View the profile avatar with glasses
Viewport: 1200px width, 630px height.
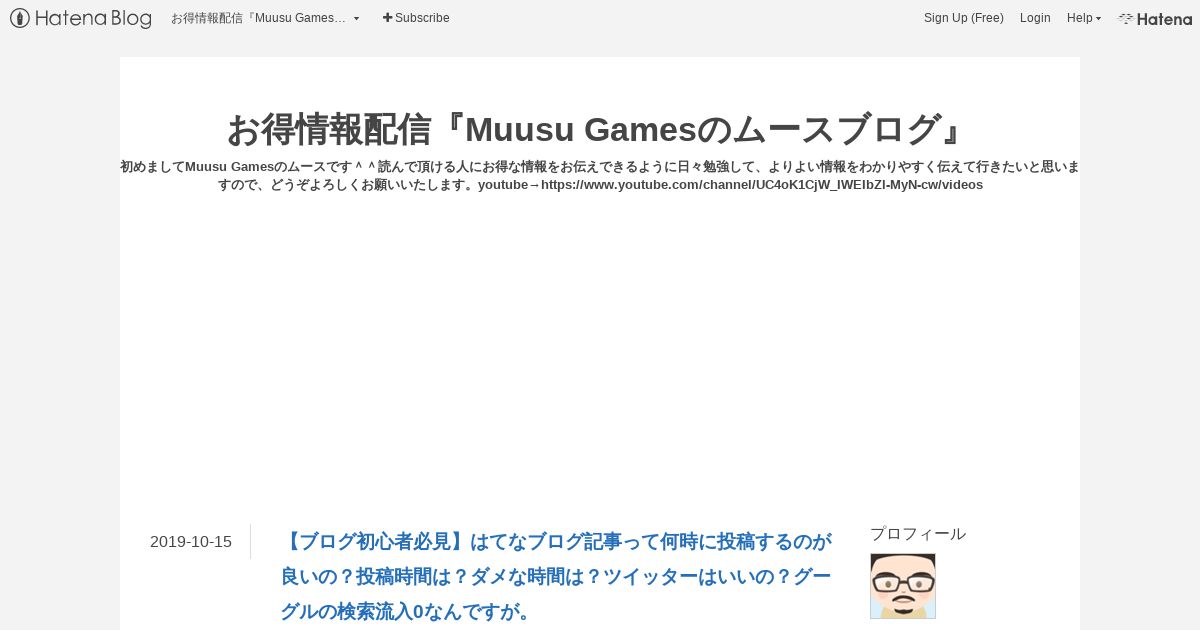(x=903, y=586)
